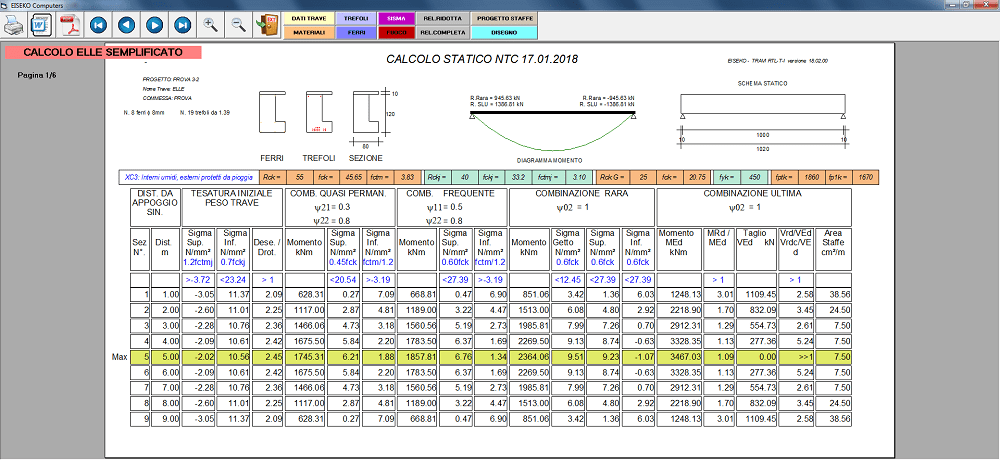Click the DIAGRAMMA MOMENTO curve
The width and height of the screenshot is (1000, 460).
pyautogui.click(x=552, y=133)
